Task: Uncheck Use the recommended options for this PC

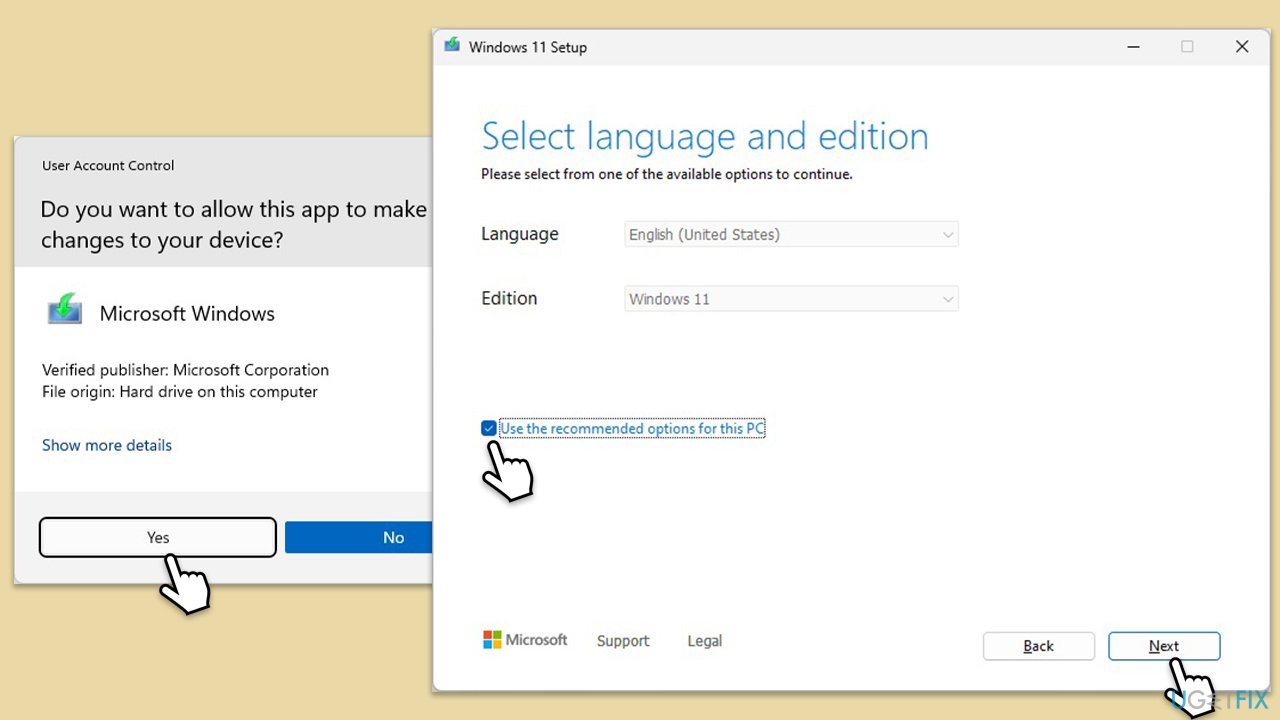Action: pos(488,429)
